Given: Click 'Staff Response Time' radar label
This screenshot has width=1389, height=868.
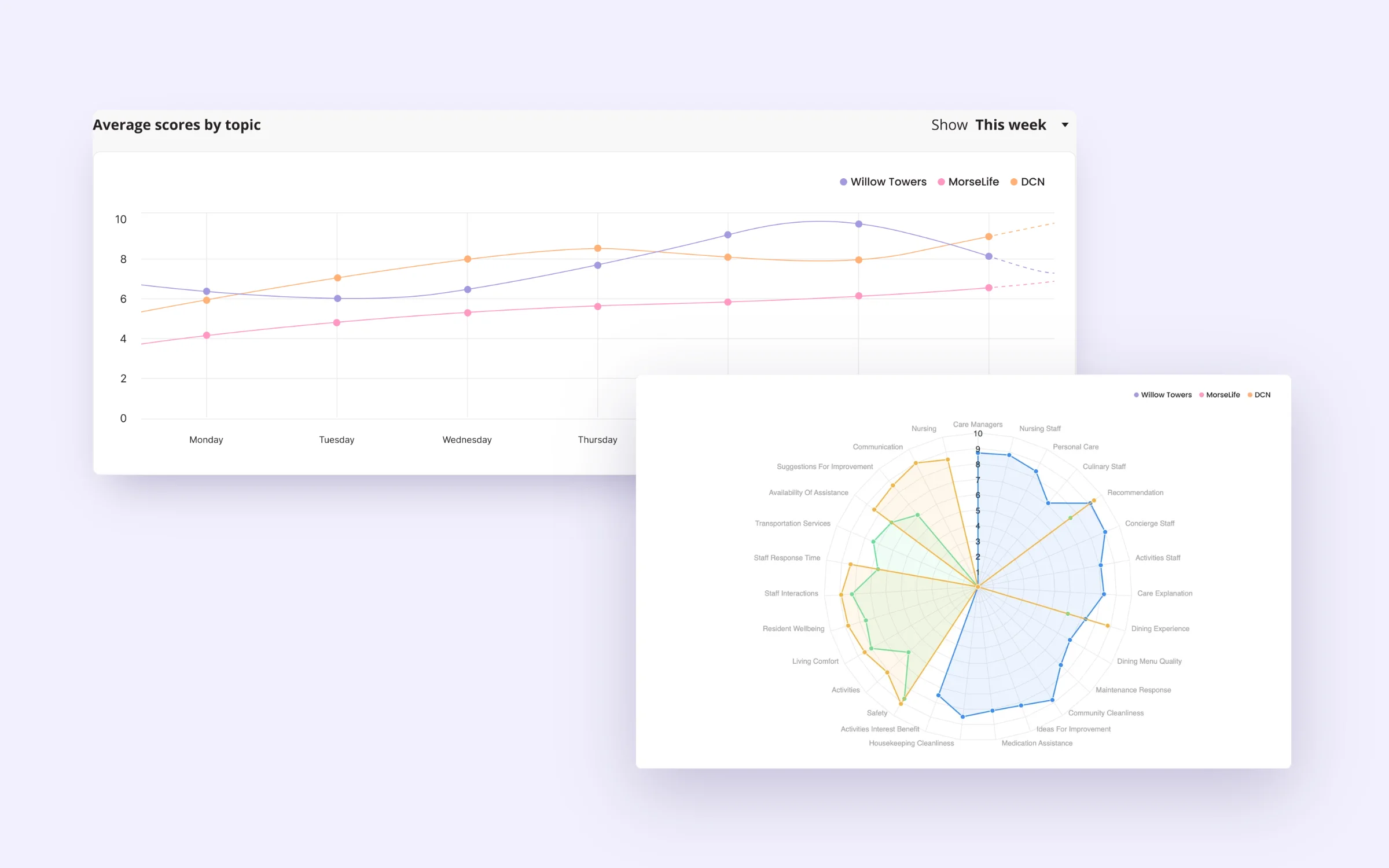Looking at the screenshot, I should [x=787, y=558].
